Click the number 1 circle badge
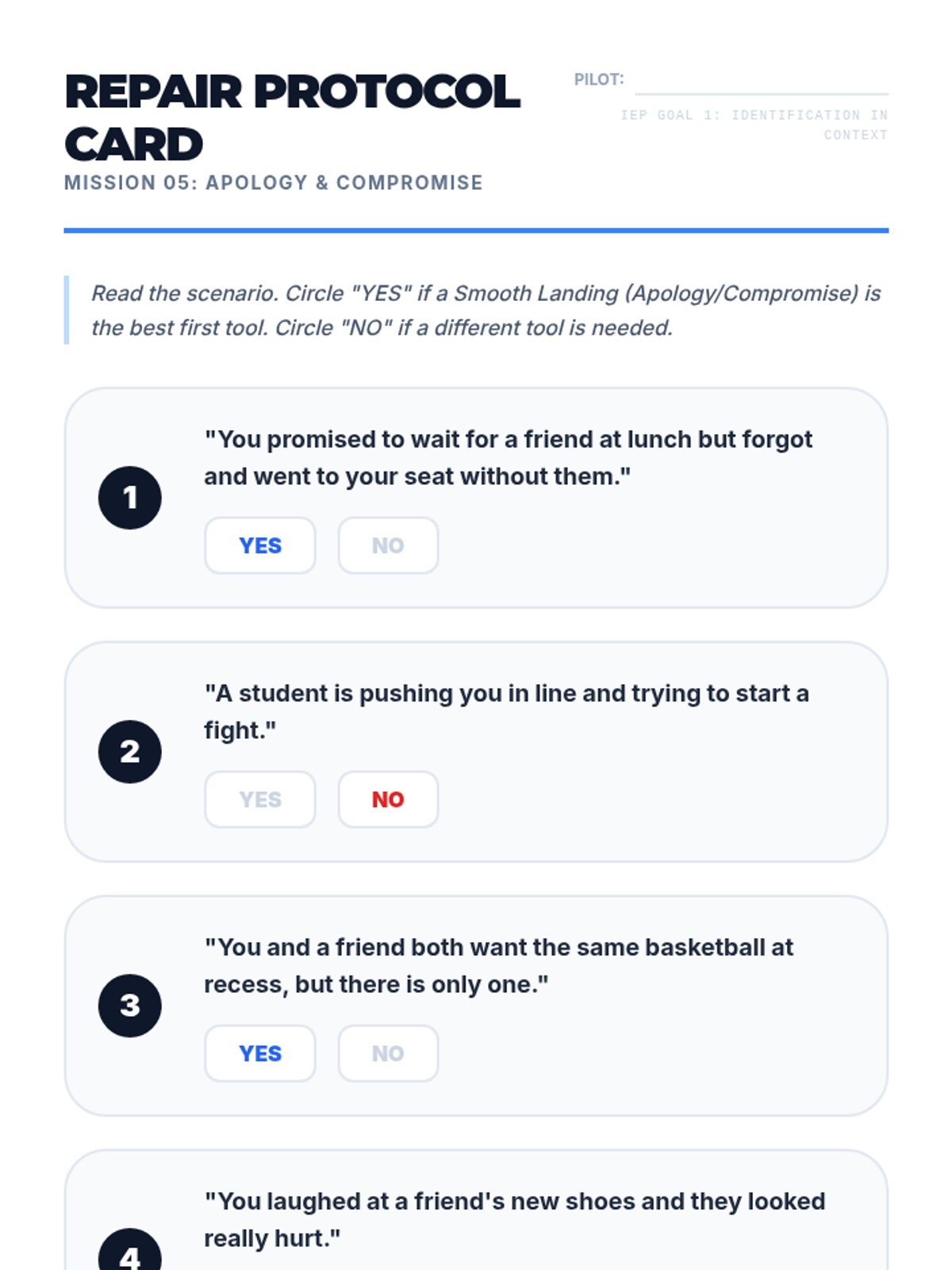Screen dimensions: 952x1270 (130, 498)
